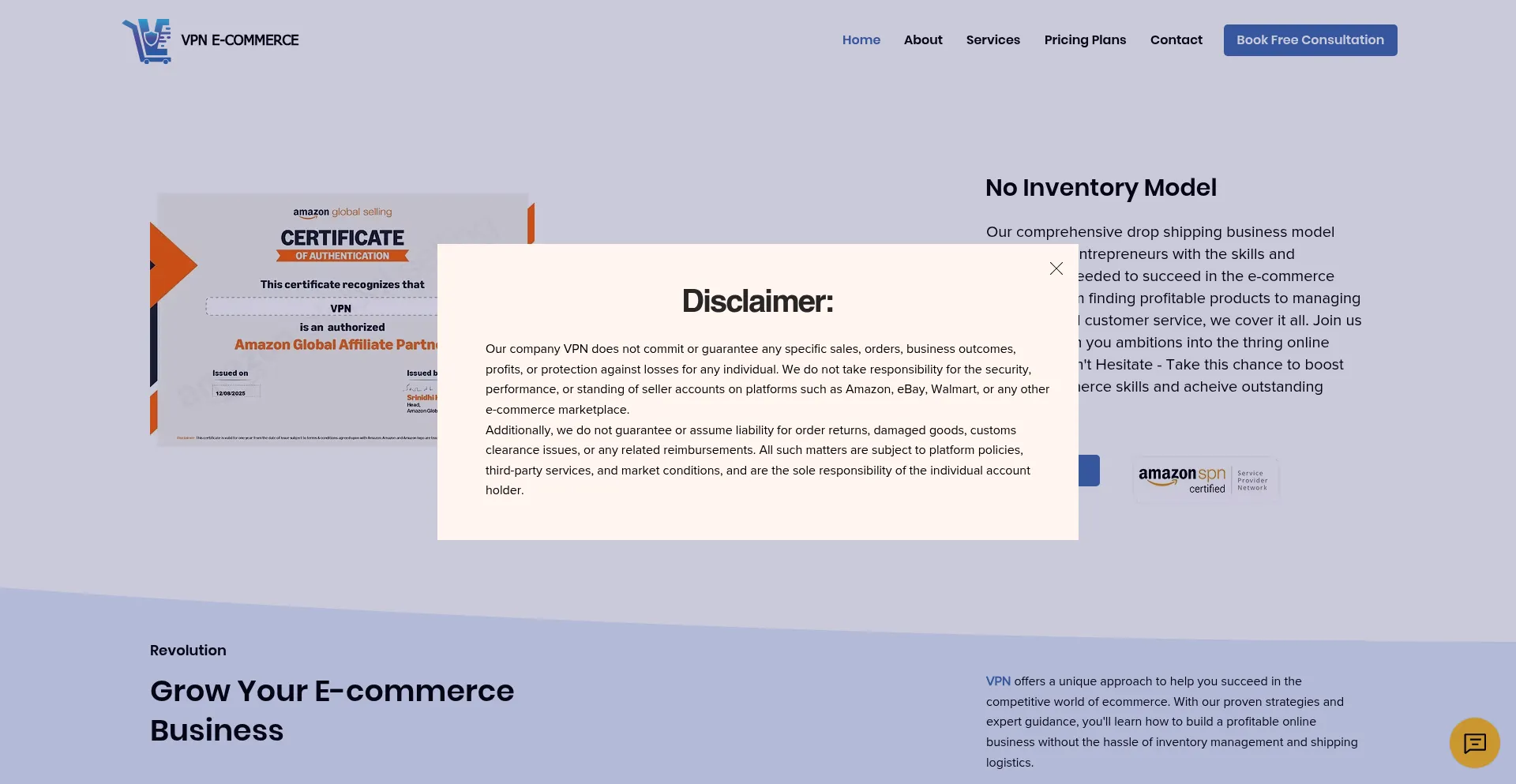Image resolution: width=1516 pixels, height=784 pixels.
Task: Click the Revolution label
Action: point(188,651)
